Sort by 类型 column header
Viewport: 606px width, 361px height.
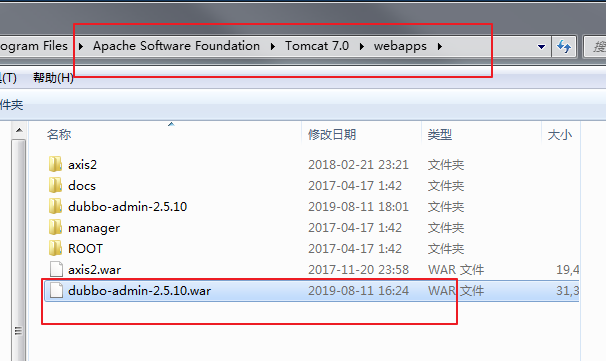tap(440, 135)
